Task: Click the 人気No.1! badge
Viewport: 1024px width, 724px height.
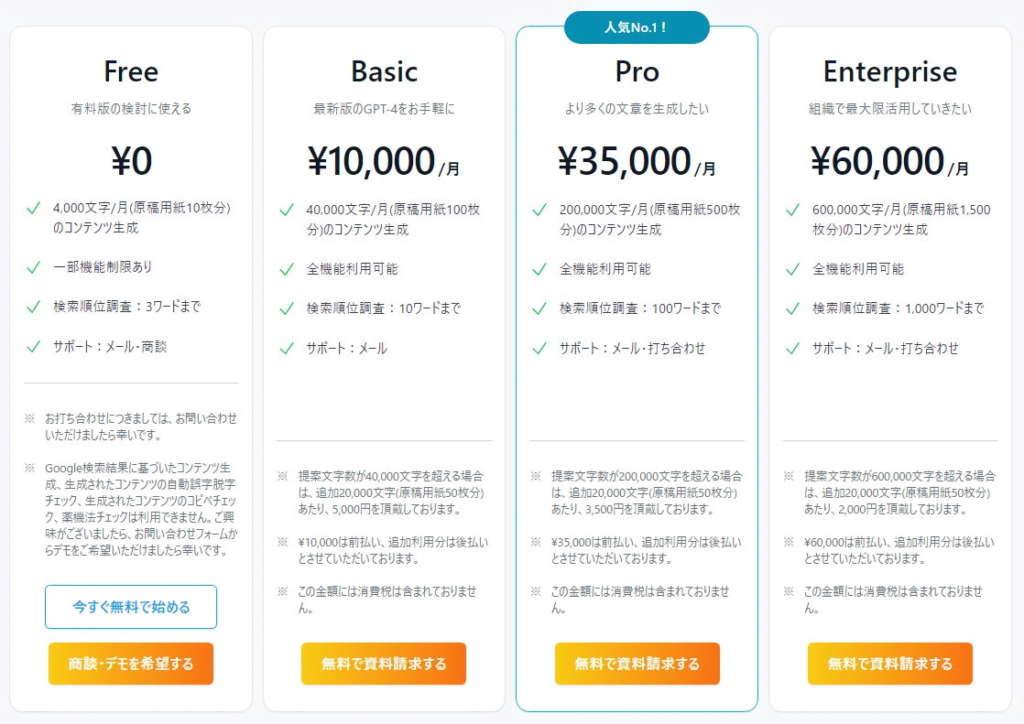Action: click(x=637, y=27)
